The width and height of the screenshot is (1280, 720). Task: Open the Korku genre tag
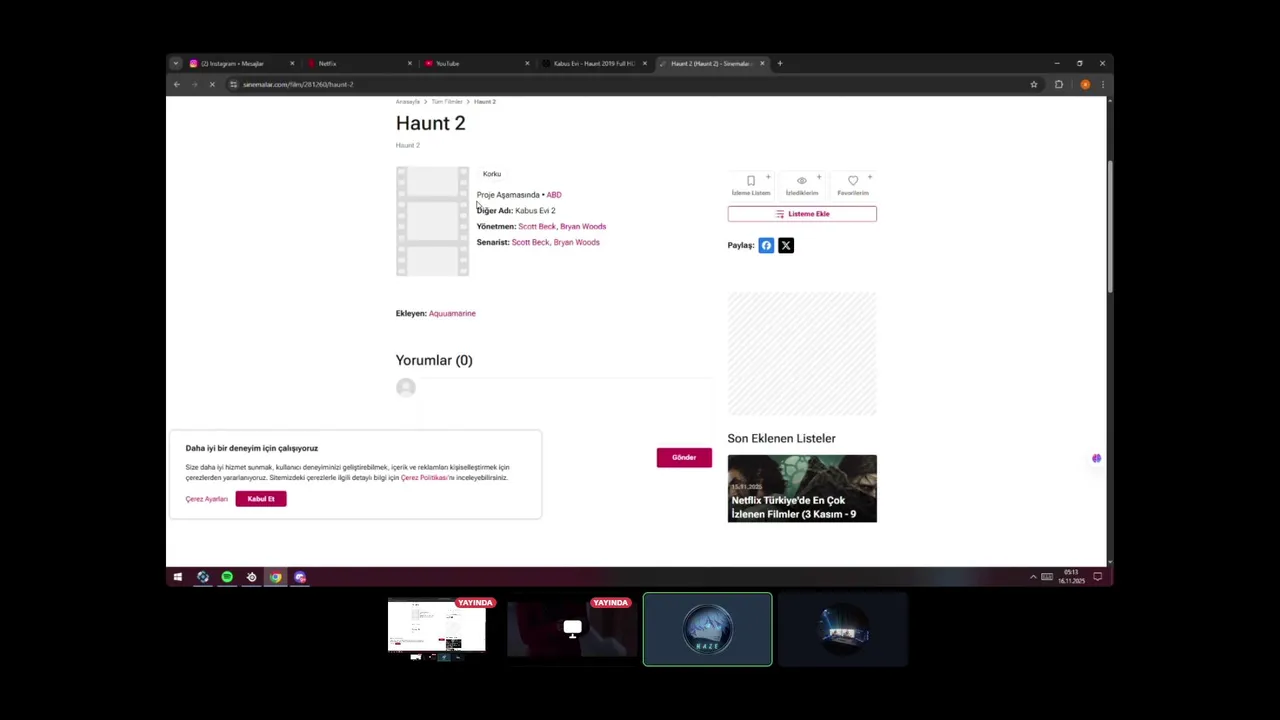coord(492,174)
